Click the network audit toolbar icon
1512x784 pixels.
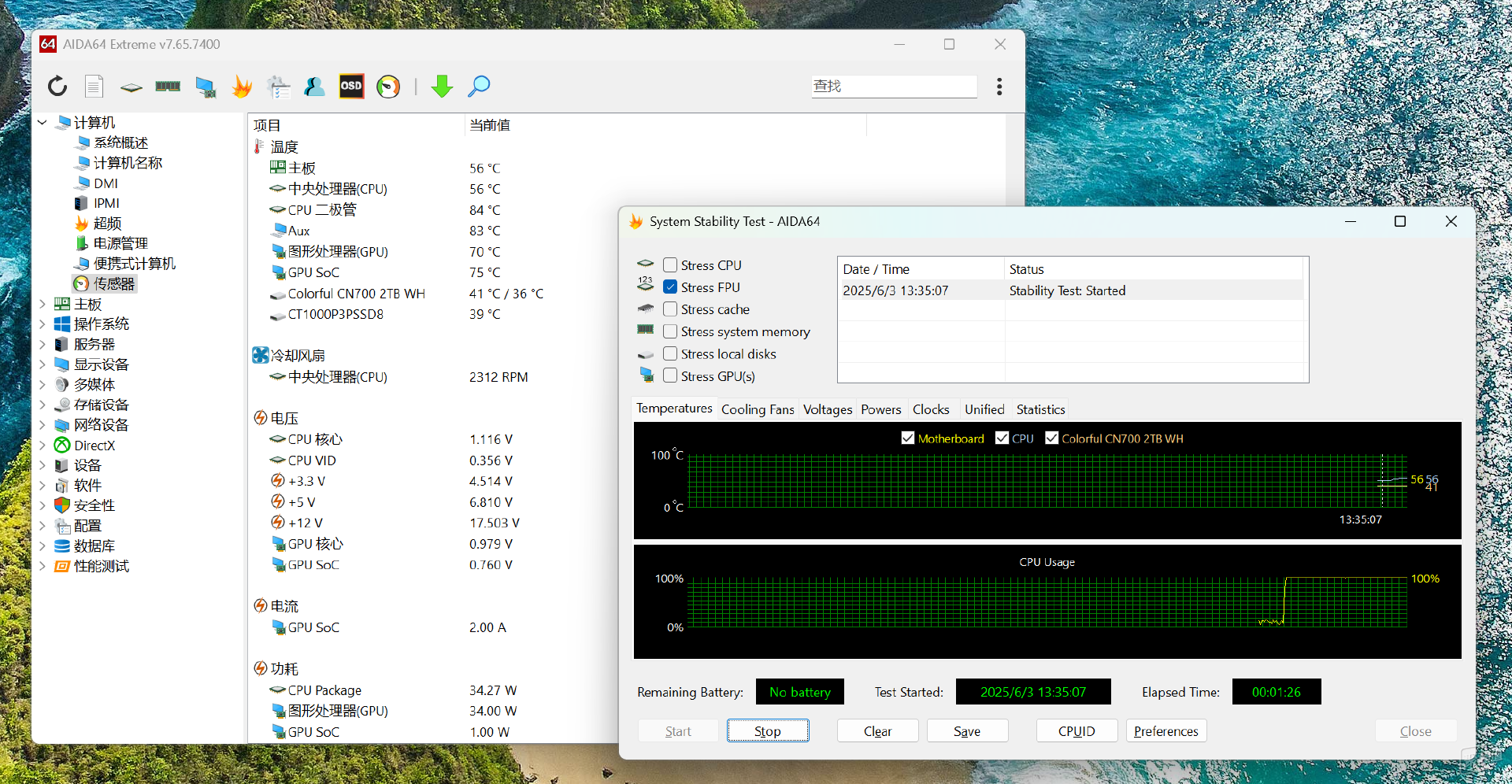click(x=278, y=87)
